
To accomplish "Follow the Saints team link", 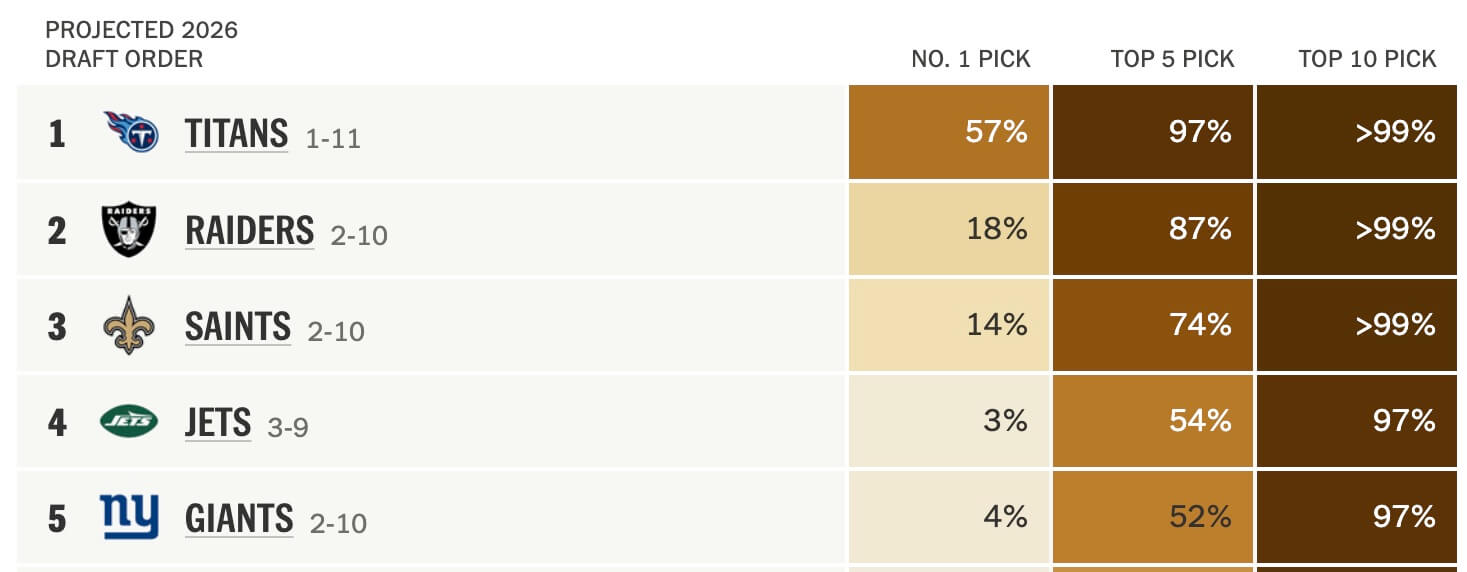I will click(238, 326).
